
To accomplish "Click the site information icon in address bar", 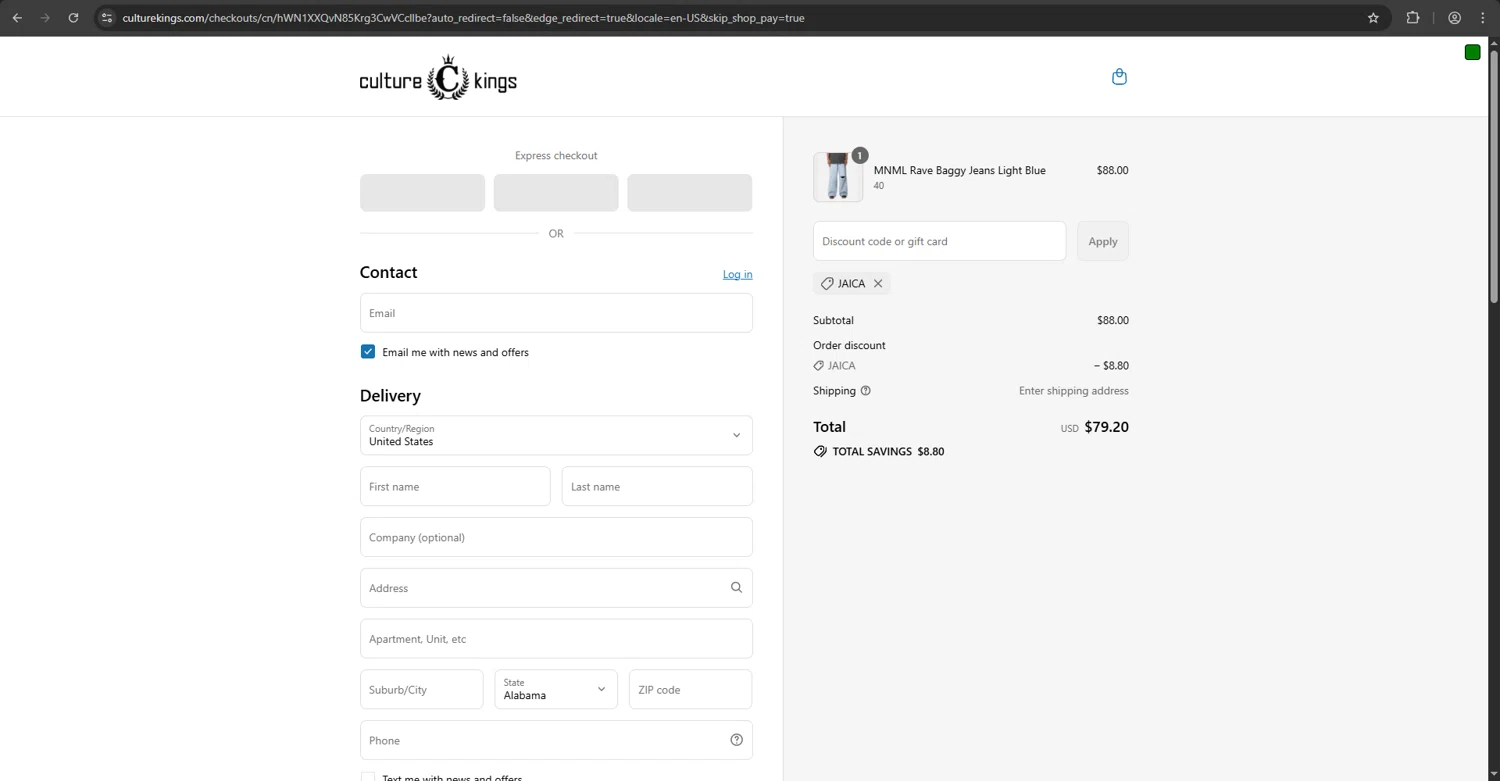I will [107, 18].
